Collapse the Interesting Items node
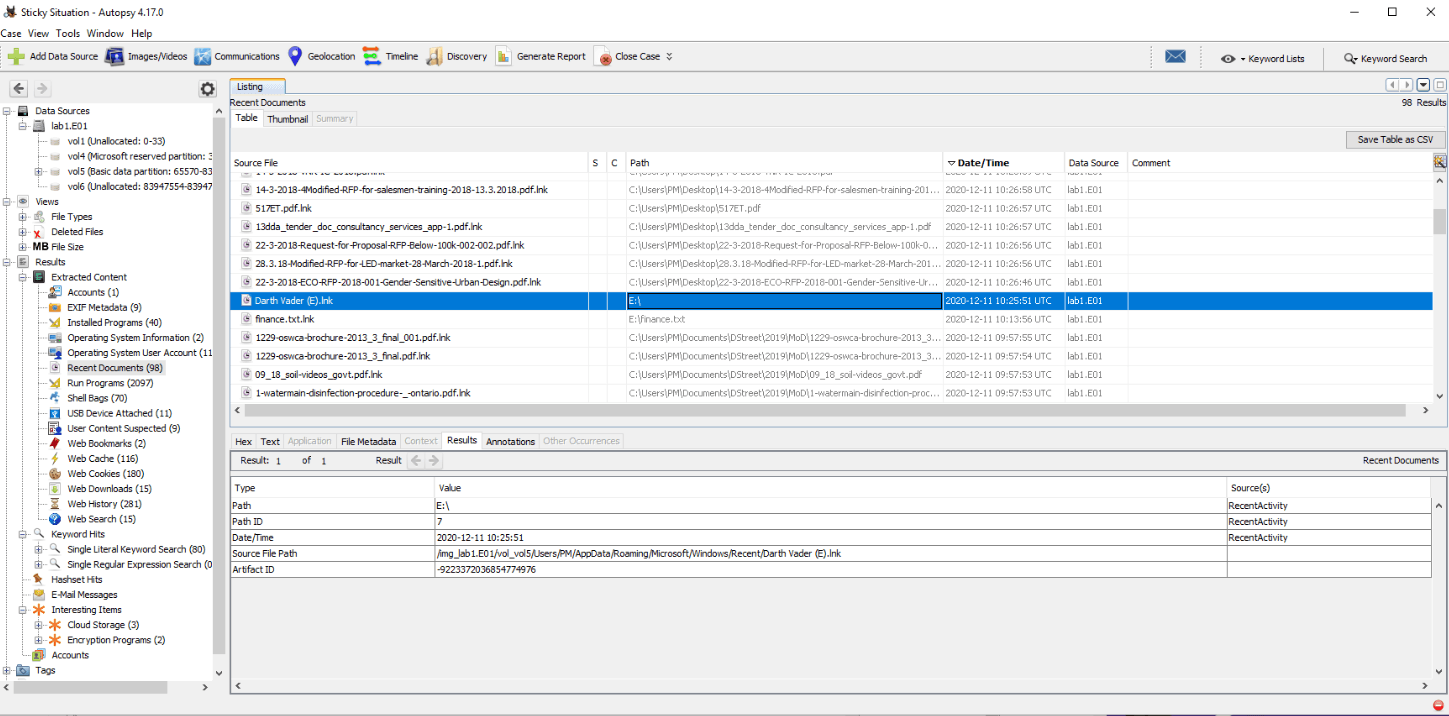This screenshot has height=716, width=1449. coord(23,610)
